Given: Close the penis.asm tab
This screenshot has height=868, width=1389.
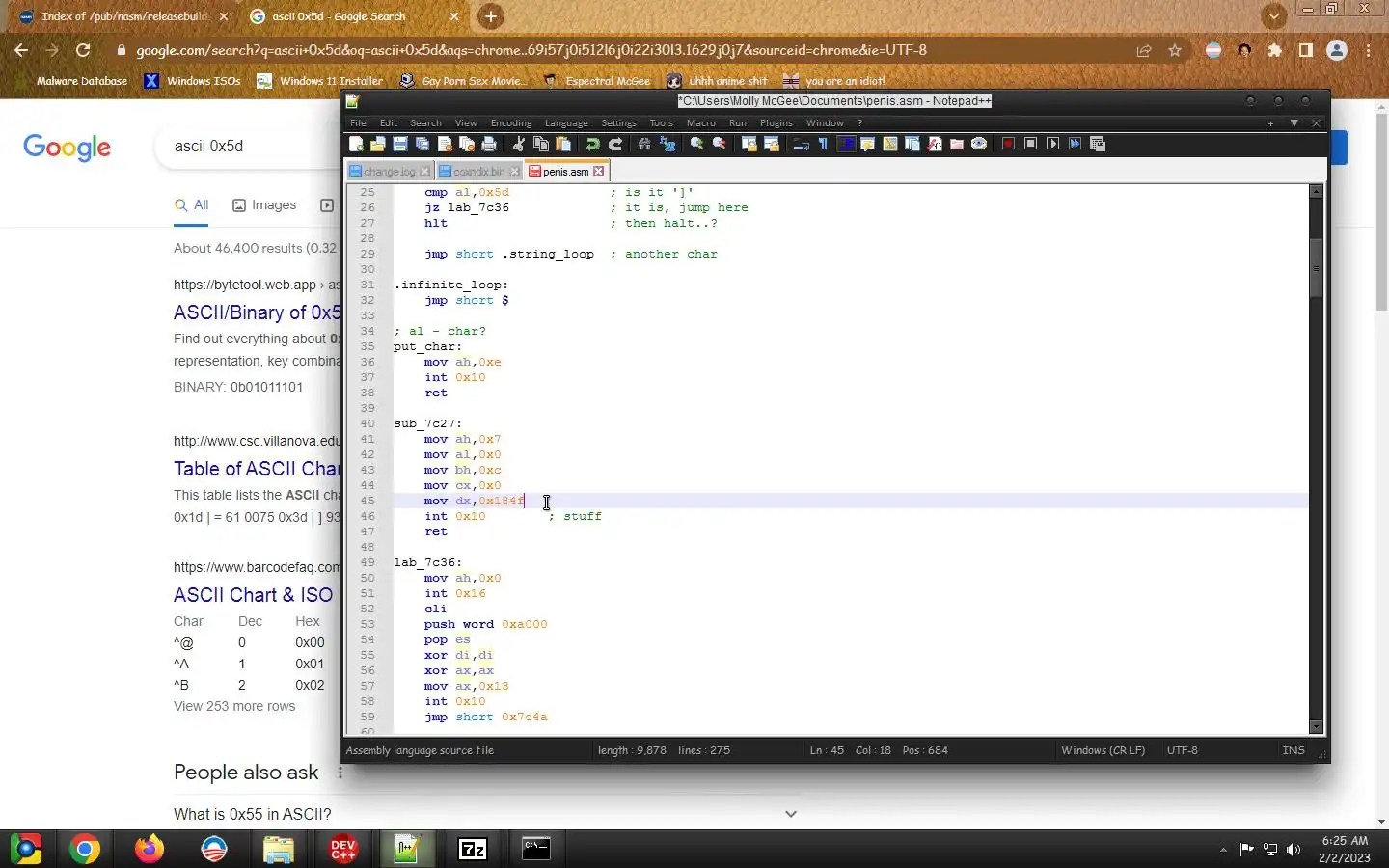Looking at the screenshot, I should [x=599, y=172].
